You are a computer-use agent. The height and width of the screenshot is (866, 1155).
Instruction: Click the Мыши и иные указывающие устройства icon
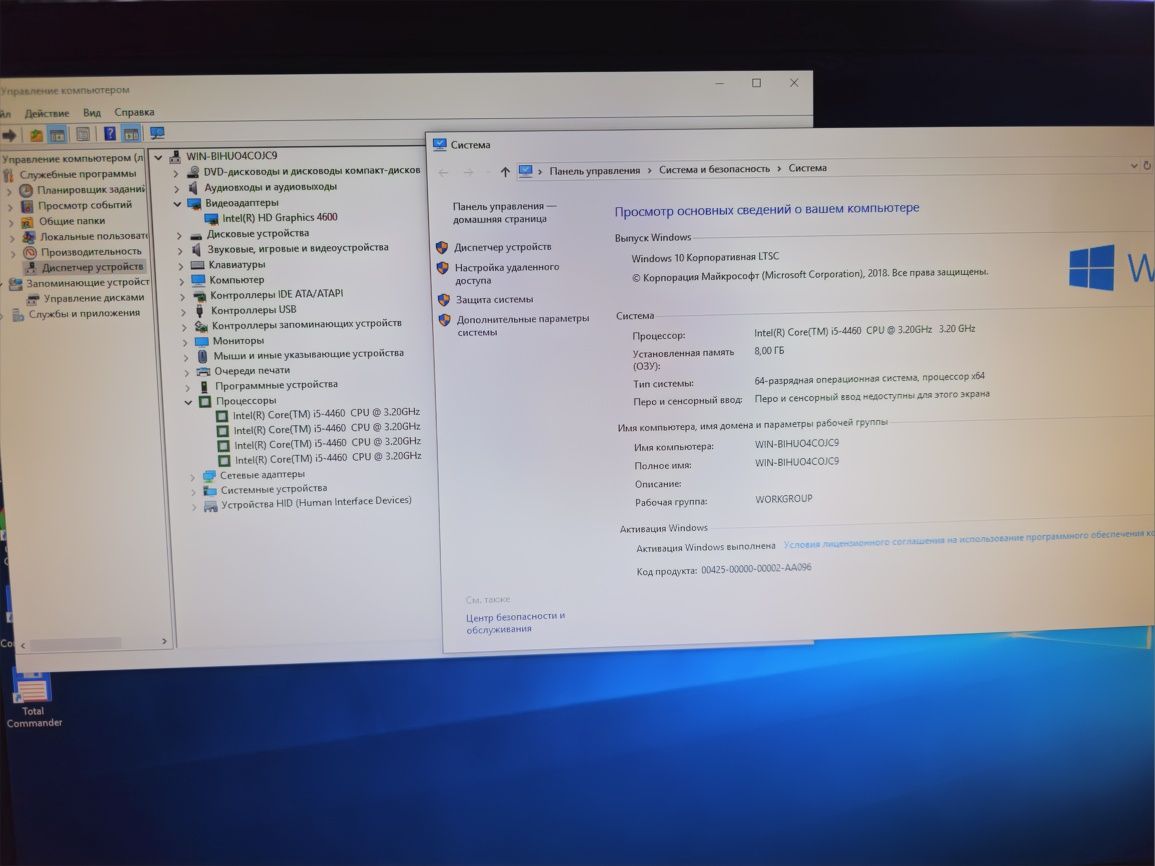pos(202,356)
